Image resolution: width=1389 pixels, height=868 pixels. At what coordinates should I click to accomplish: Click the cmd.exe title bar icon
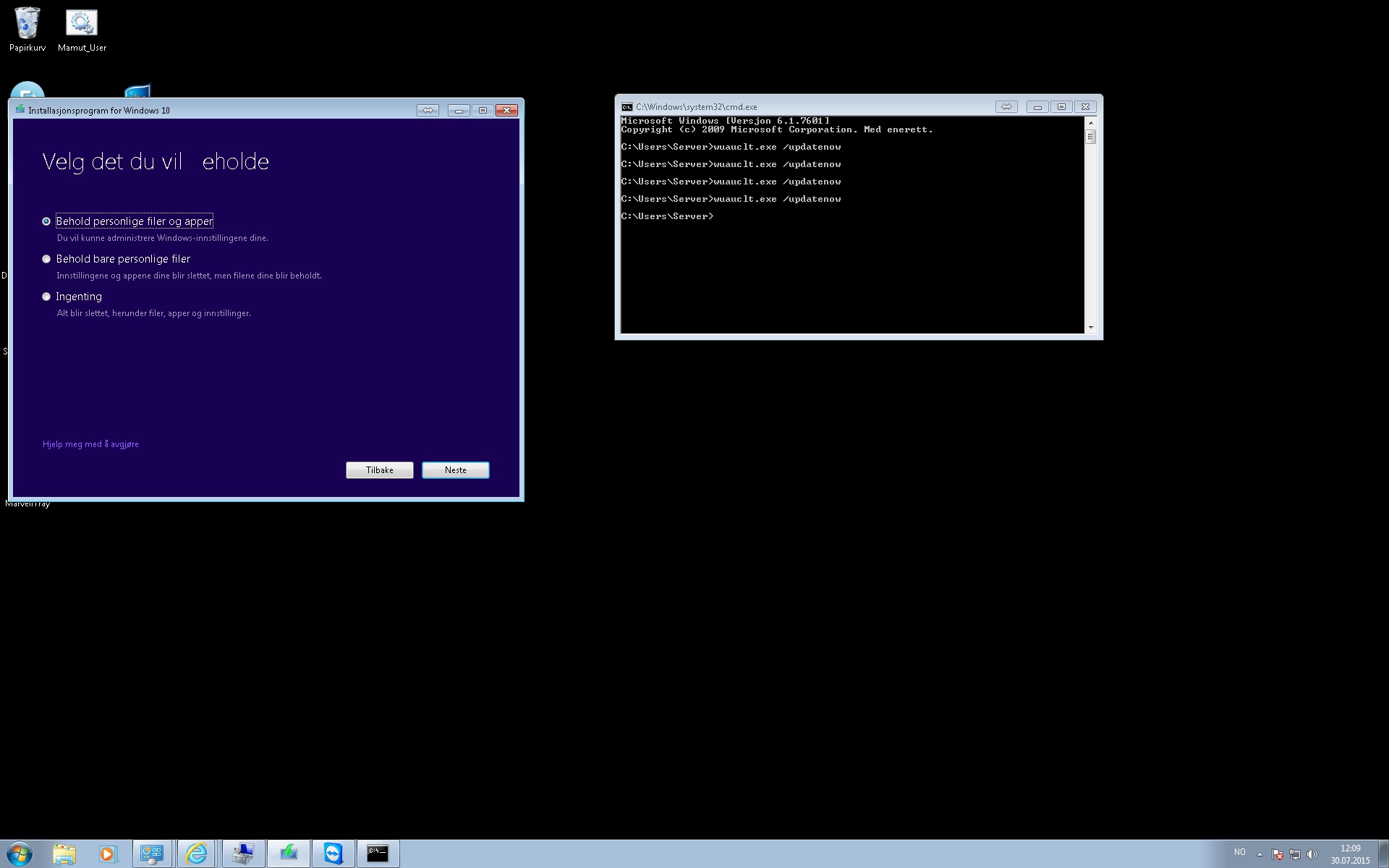coord(627,106)
